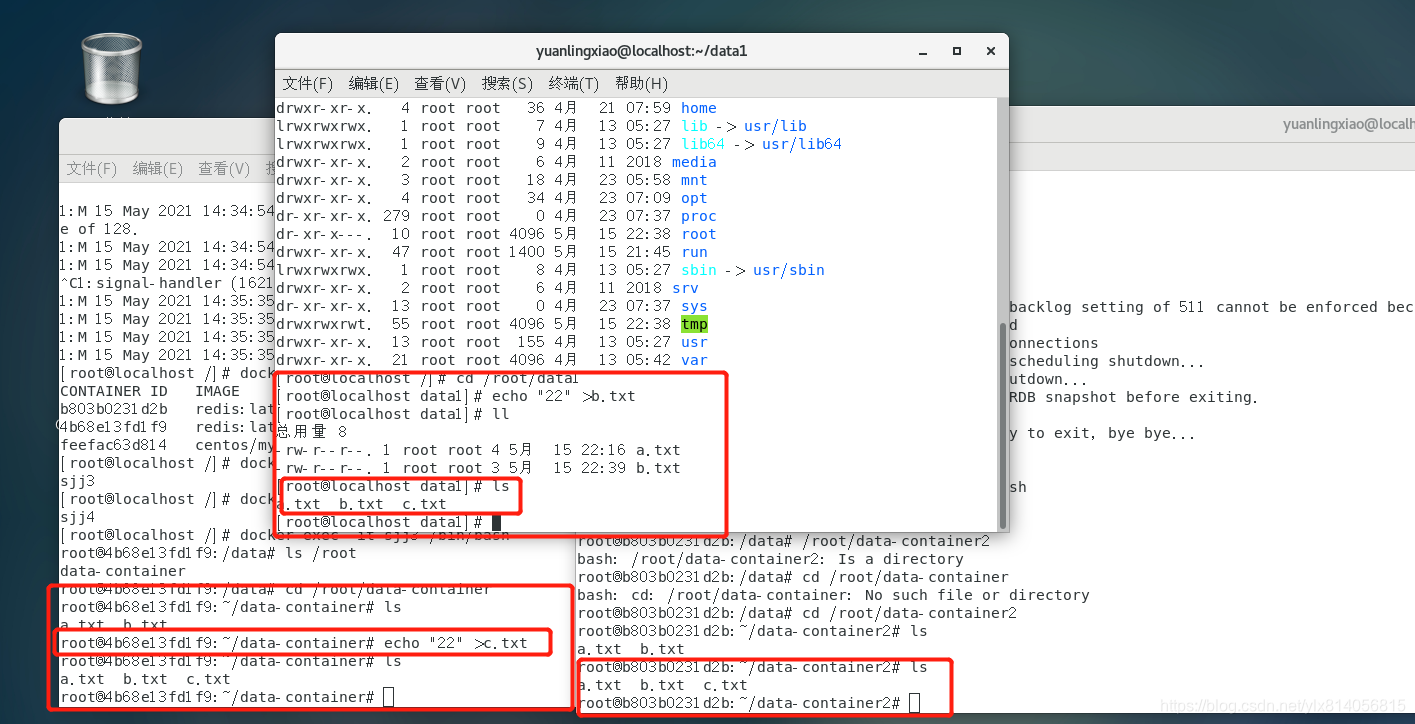Select the 'srv' directory entry
The width and height of the screenshot is (1415, 724).
click(x=685, y=288)
